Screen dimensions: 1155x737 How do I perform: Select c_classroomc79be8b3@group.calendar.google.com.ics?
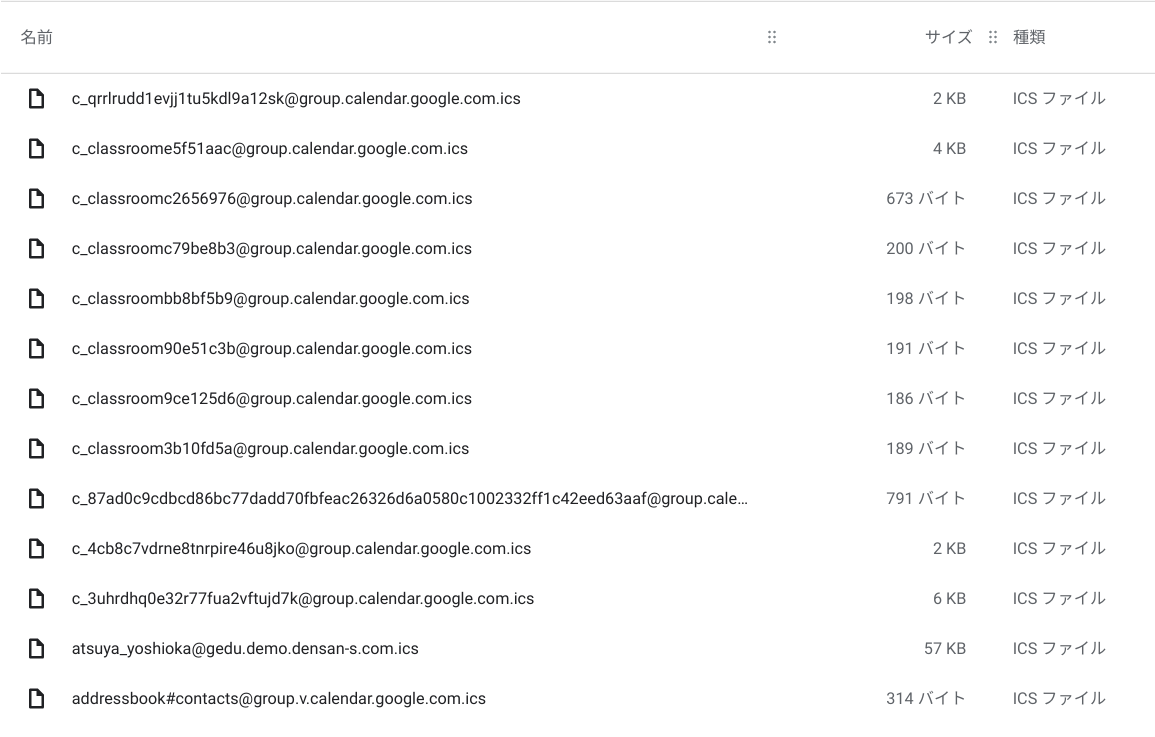pos(272,249)
